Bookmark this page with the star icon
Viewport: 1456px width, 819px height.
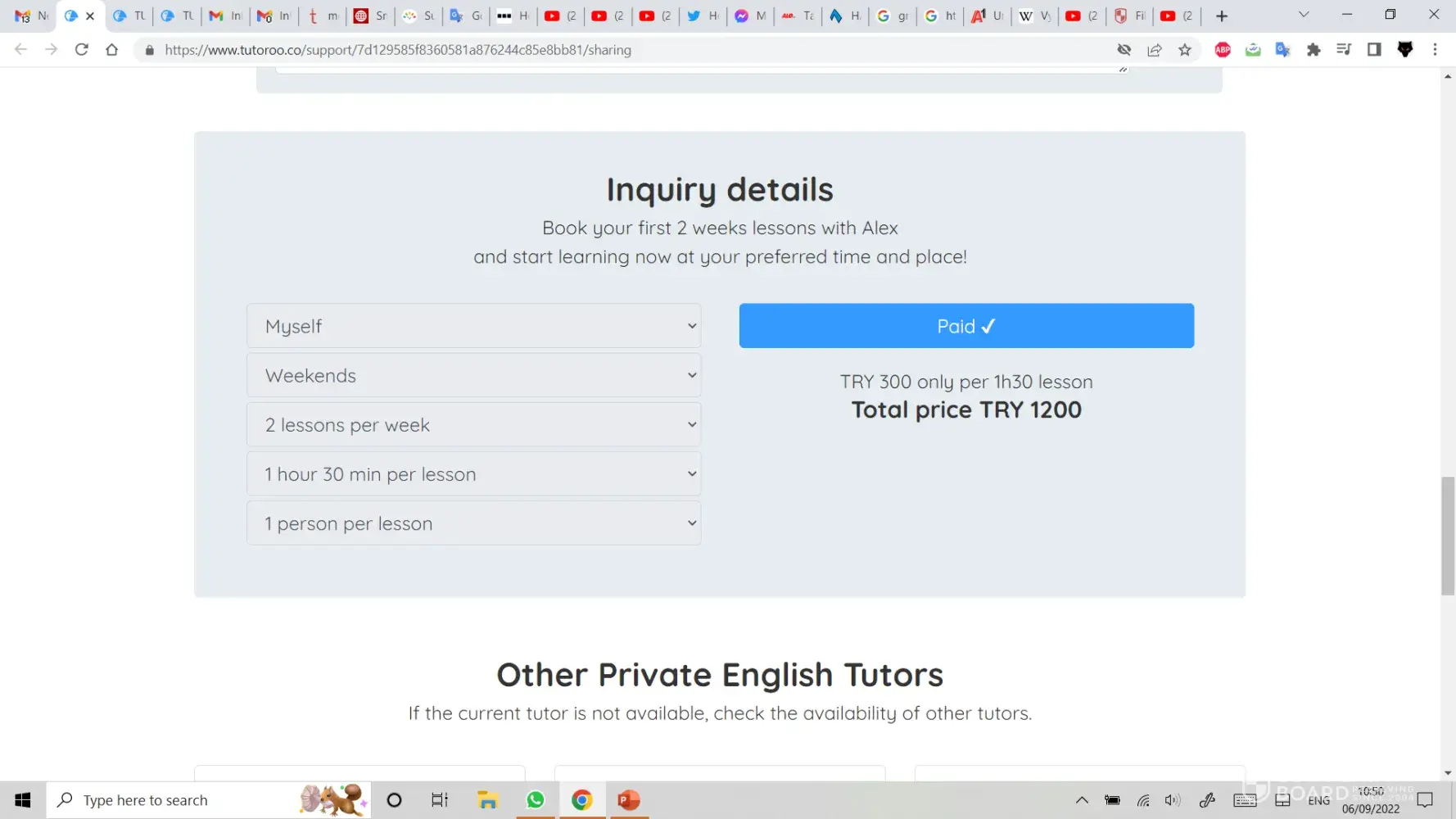coord(1185,50)
